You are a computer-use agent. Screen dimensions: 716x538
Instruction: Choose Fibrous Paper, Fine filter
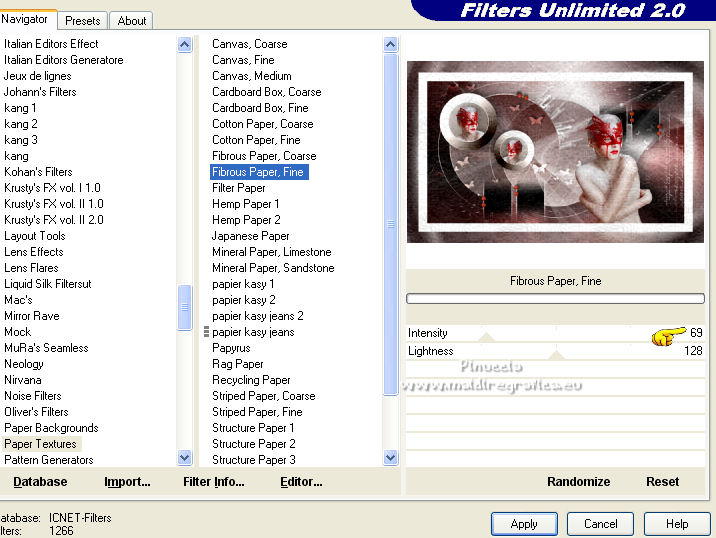(258, 172)
